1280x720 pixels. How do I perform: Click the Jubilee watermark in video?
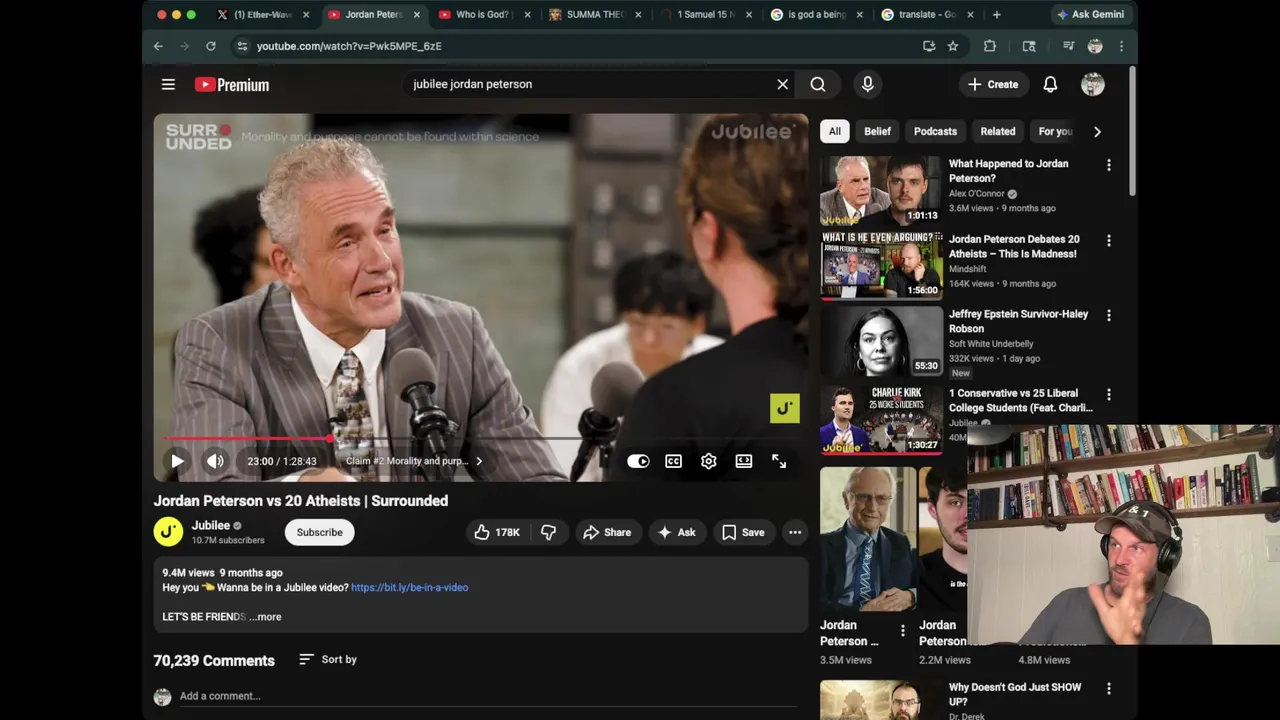[x=784, y=408]
